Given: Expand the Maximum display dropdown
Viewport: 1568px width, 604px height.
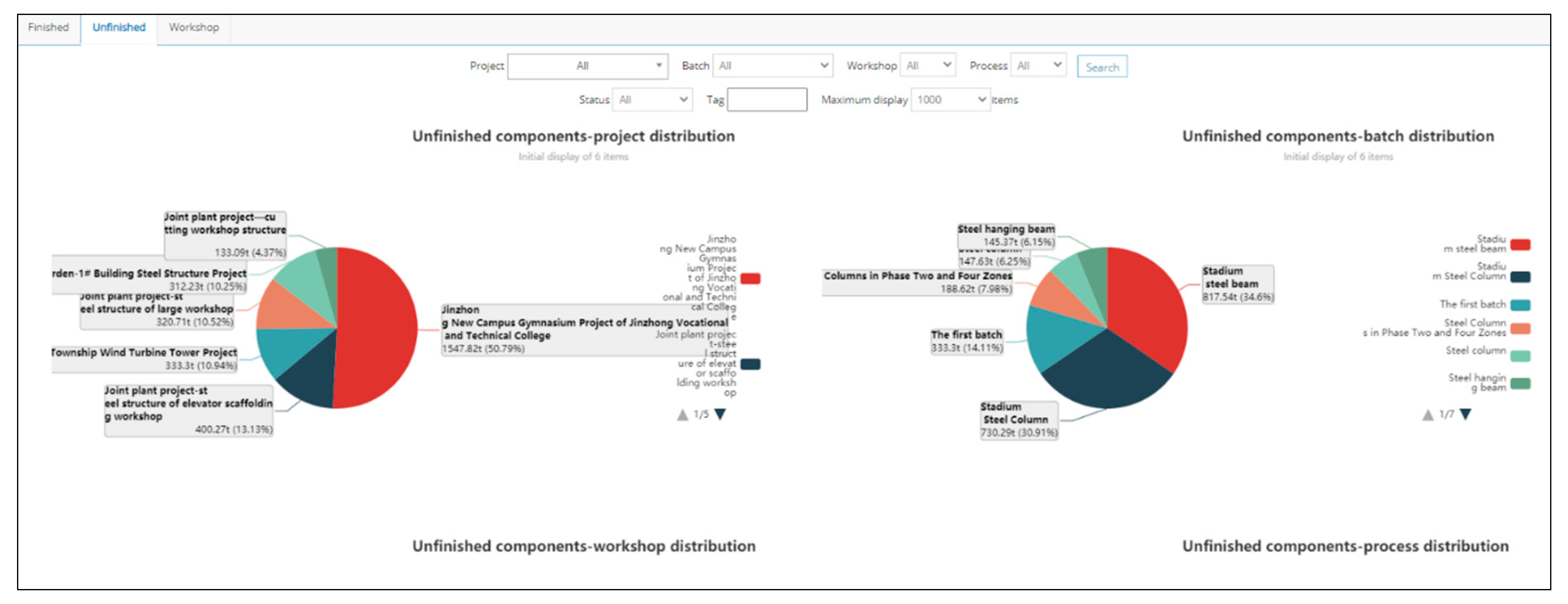Looking at the screenshot, I should pos(950,100).
